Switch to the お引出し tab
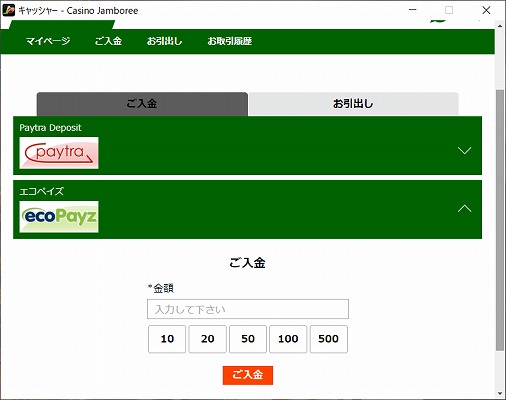Screen dimensions: 506x400 353,104
